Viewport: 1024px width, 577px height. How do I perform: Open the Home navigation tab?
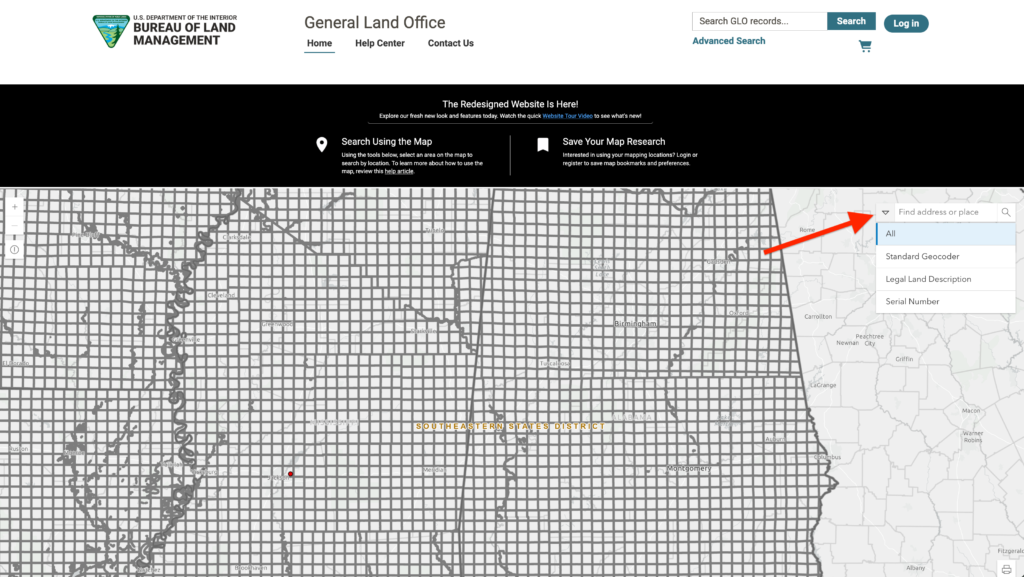point(319,43)
